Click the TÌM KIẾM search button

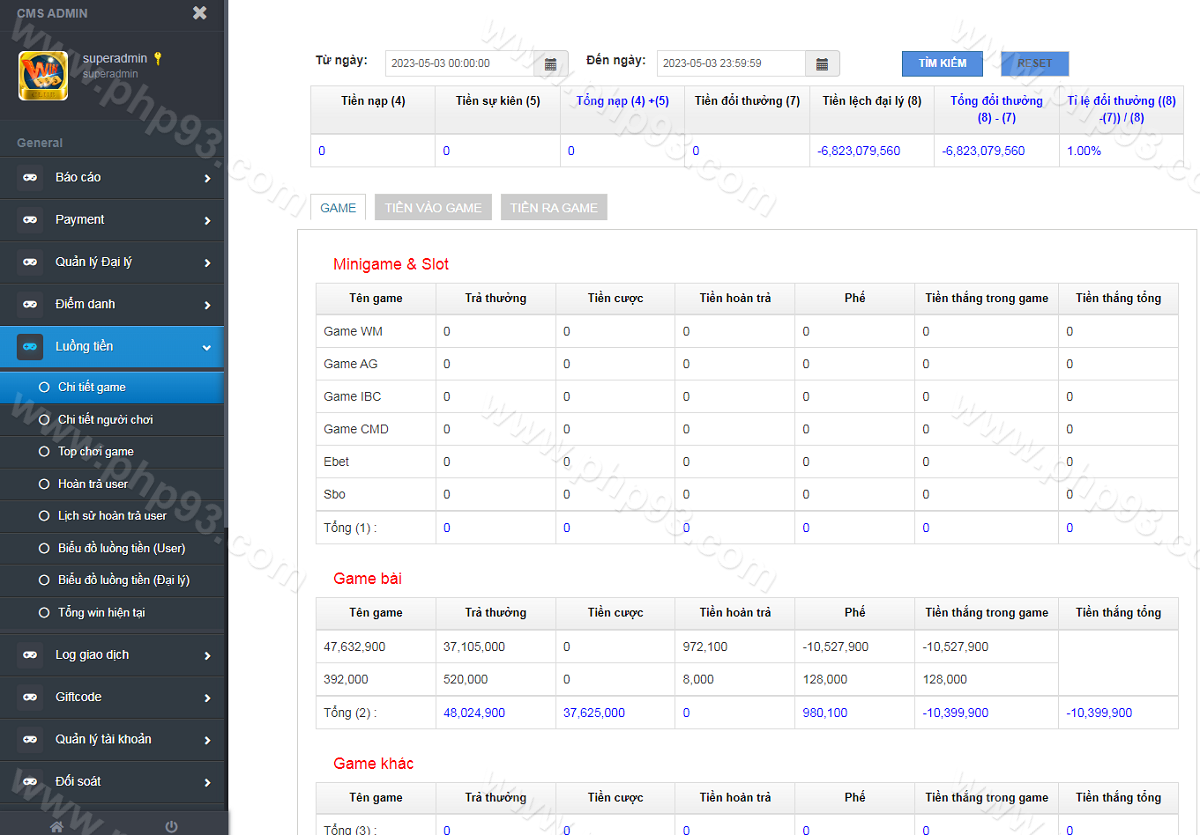coord(942,63)
